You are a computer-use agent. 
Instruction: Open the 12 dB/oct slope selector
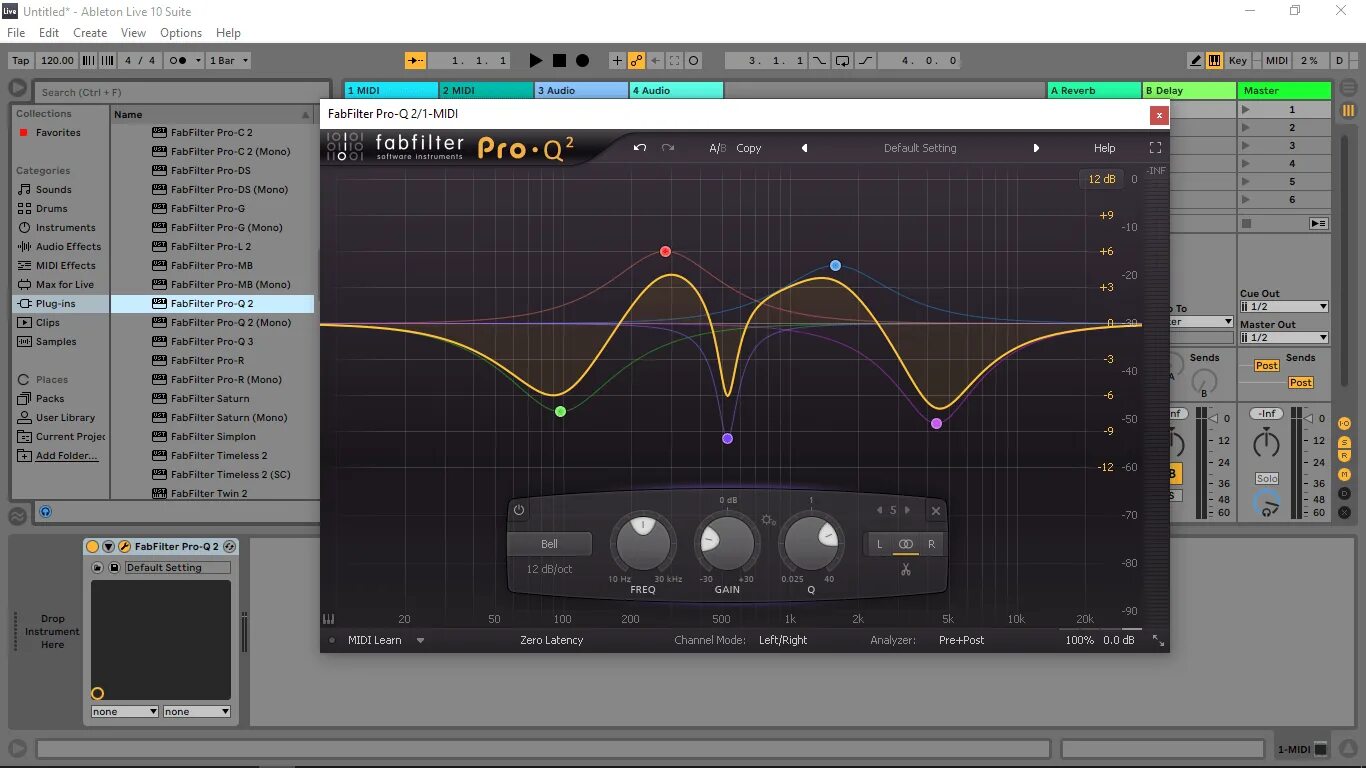point(550,569)
